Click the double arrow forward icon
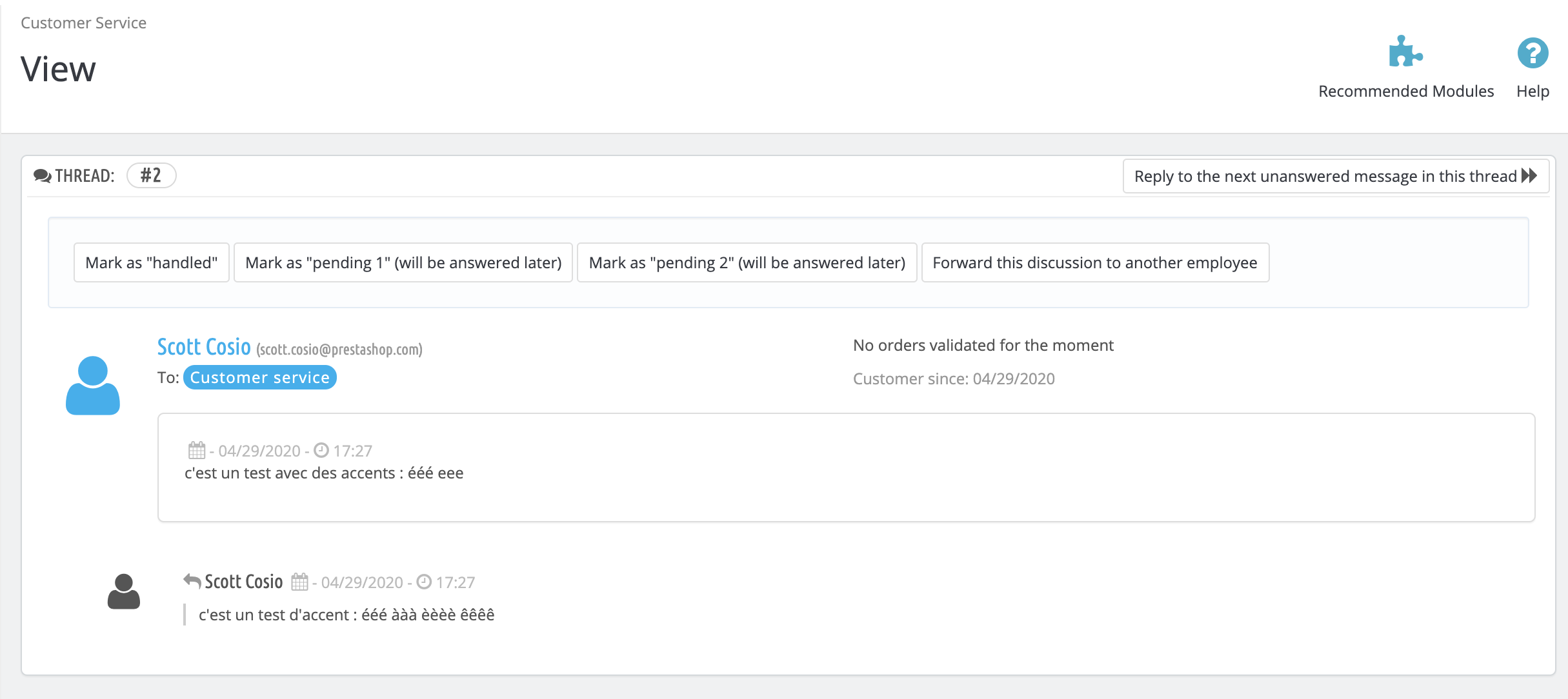This screenshot has width=1568, height=699. [1530, 175]
